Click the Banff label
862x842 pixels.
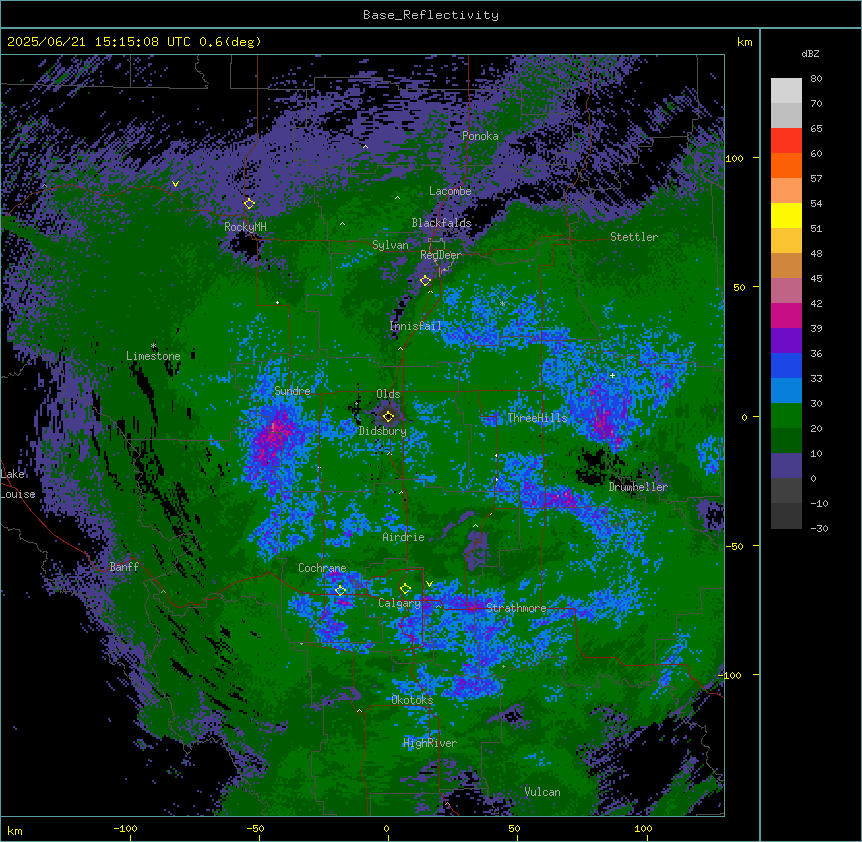[124, 567]
